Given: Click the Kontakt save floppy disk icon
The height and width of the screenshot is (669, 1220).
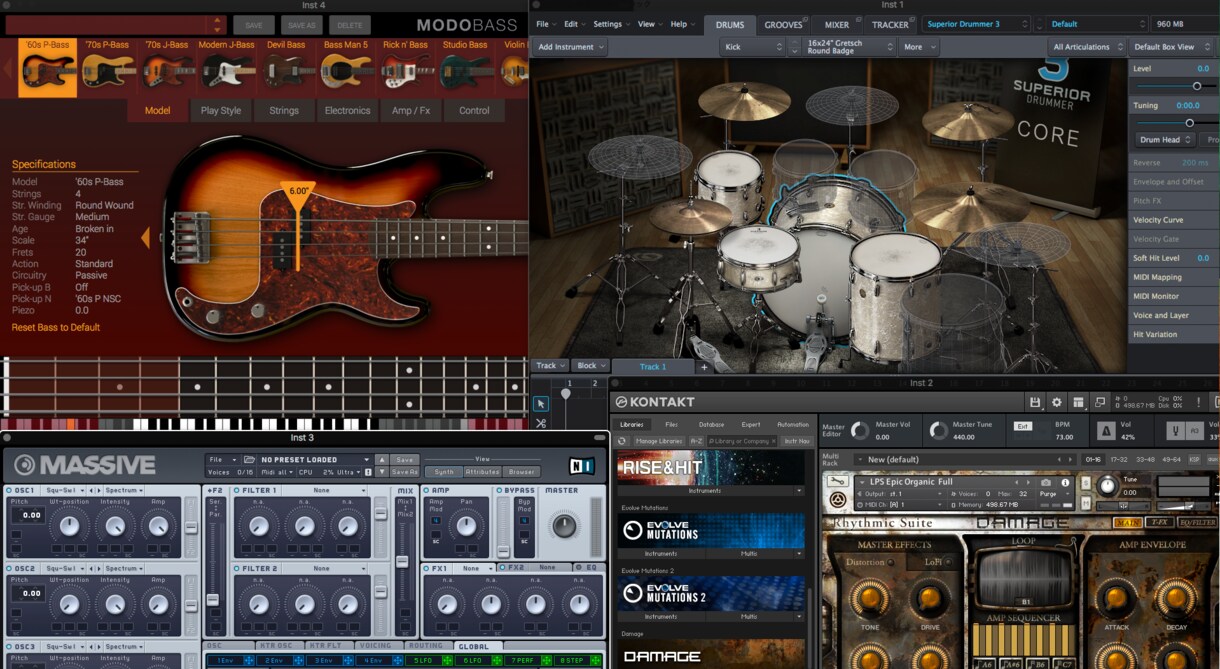Looking at the screenshot, I should tap(1035, 402).
